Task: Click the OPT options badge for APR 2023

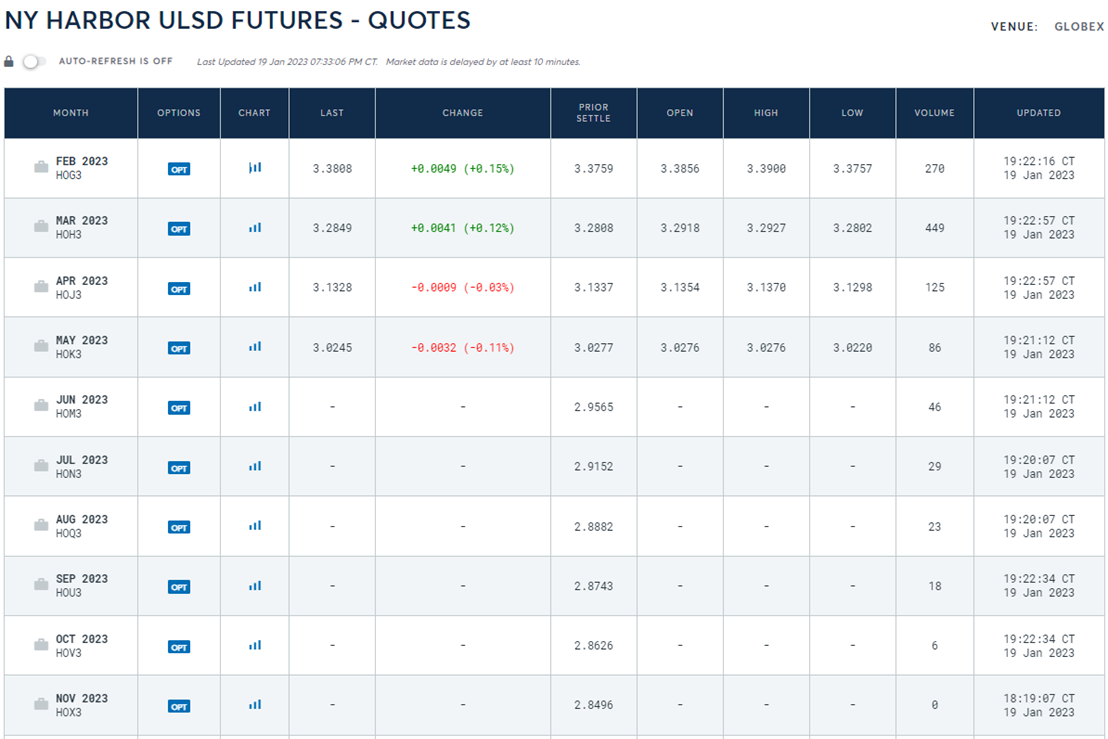Action: (x=179, y=288)
